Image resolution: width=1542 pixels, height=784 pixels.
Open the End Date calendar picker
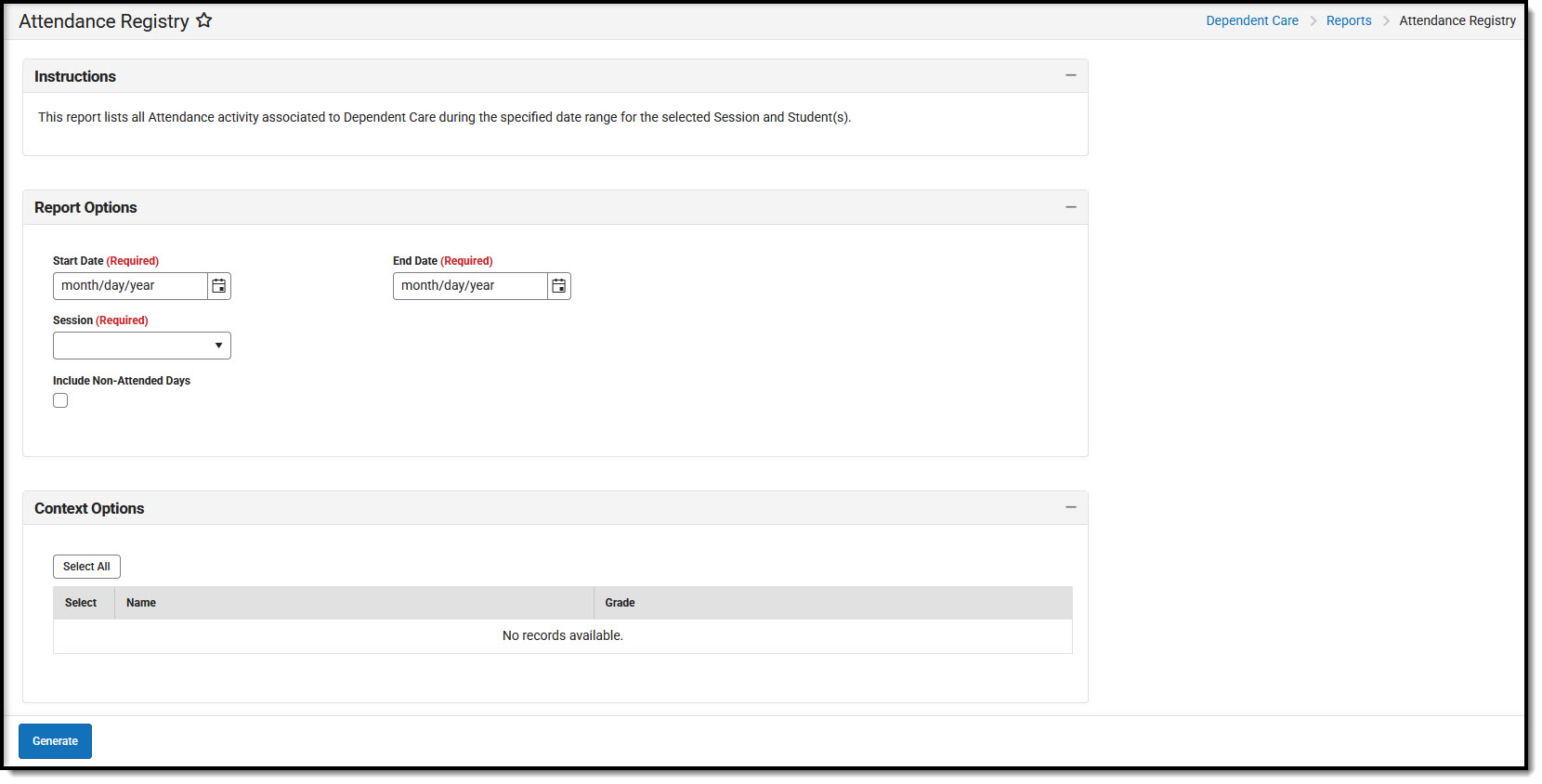click(559, 286)
